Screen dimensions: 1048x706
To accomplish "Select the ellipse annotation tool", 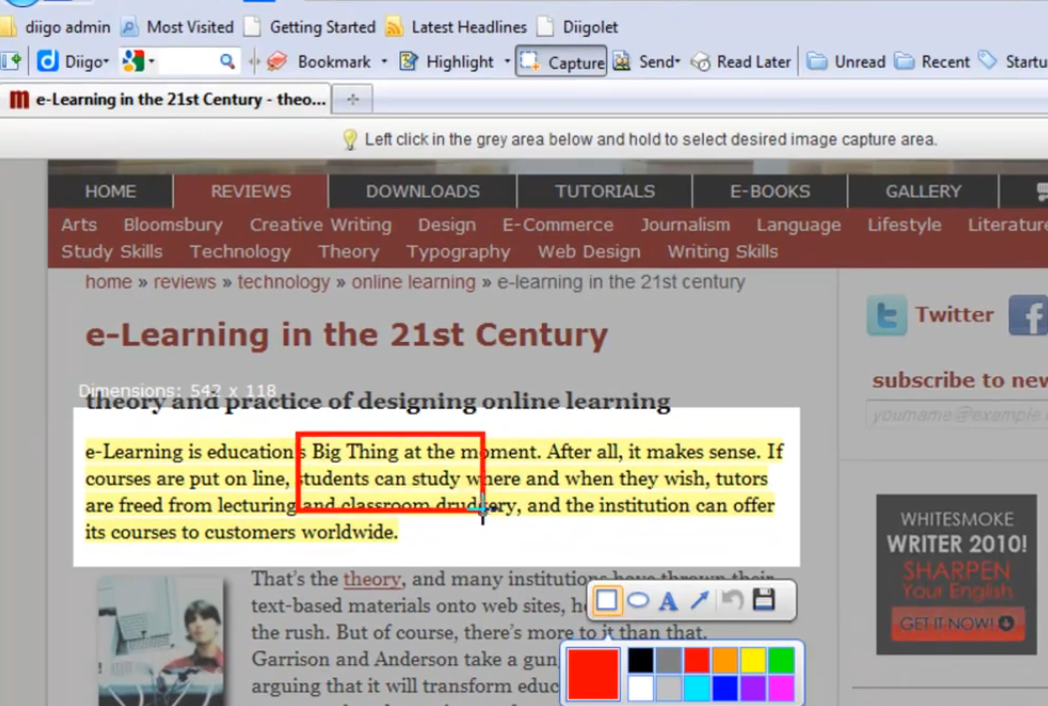I will [638, 600].
